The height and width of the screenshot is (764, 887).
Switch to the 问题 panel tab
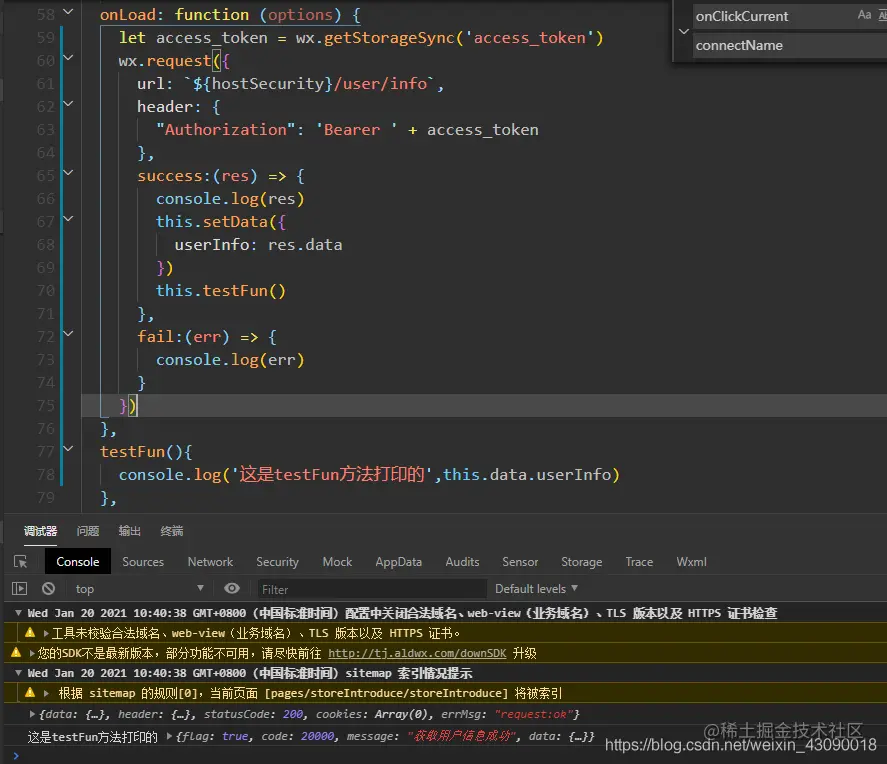coord(88,531)
